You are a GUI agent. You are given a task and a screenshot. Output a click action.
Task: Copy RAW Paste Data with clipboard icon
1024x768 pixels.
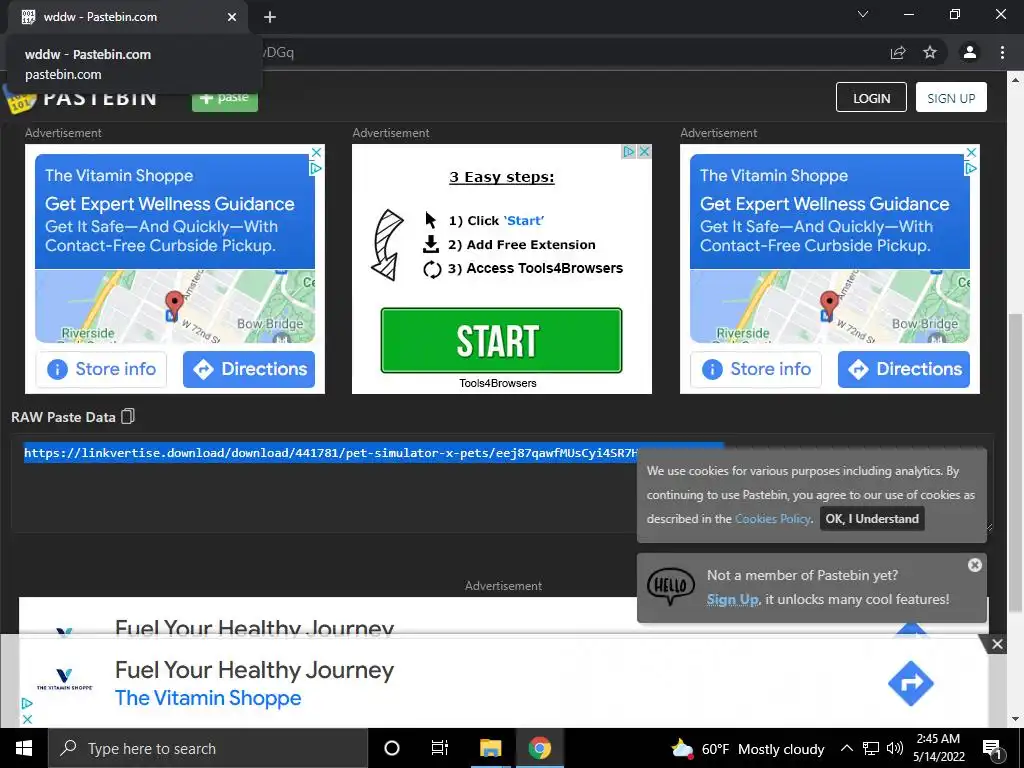(x=128, y=417)
